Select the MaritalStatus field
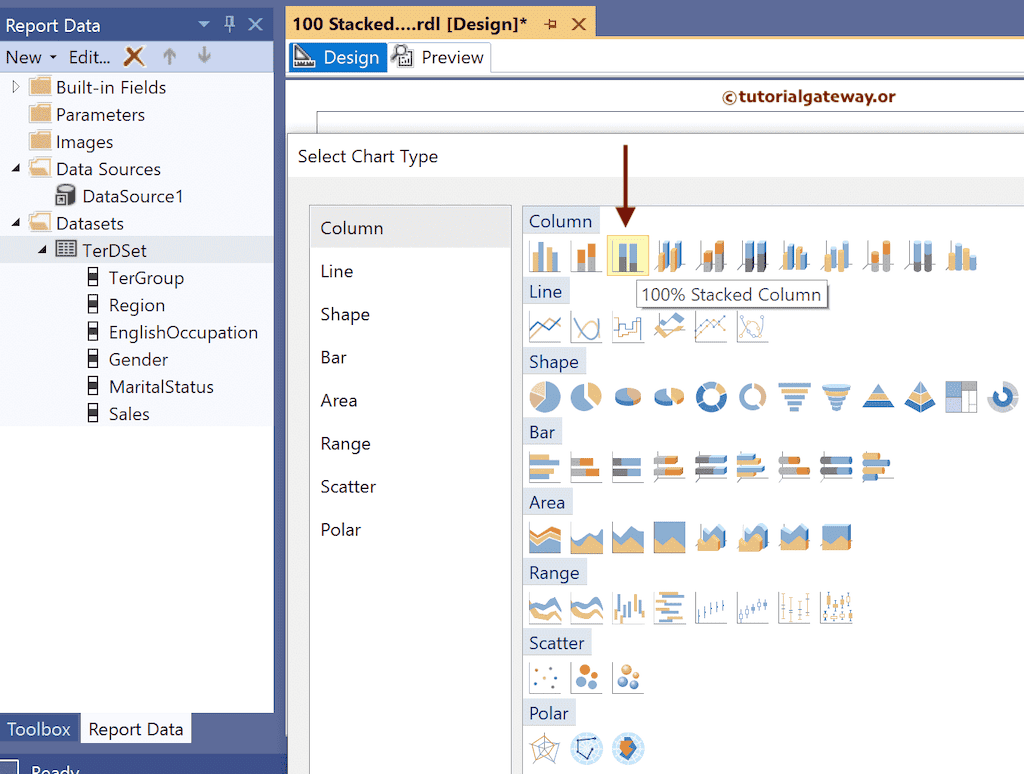 coord(161,387)
